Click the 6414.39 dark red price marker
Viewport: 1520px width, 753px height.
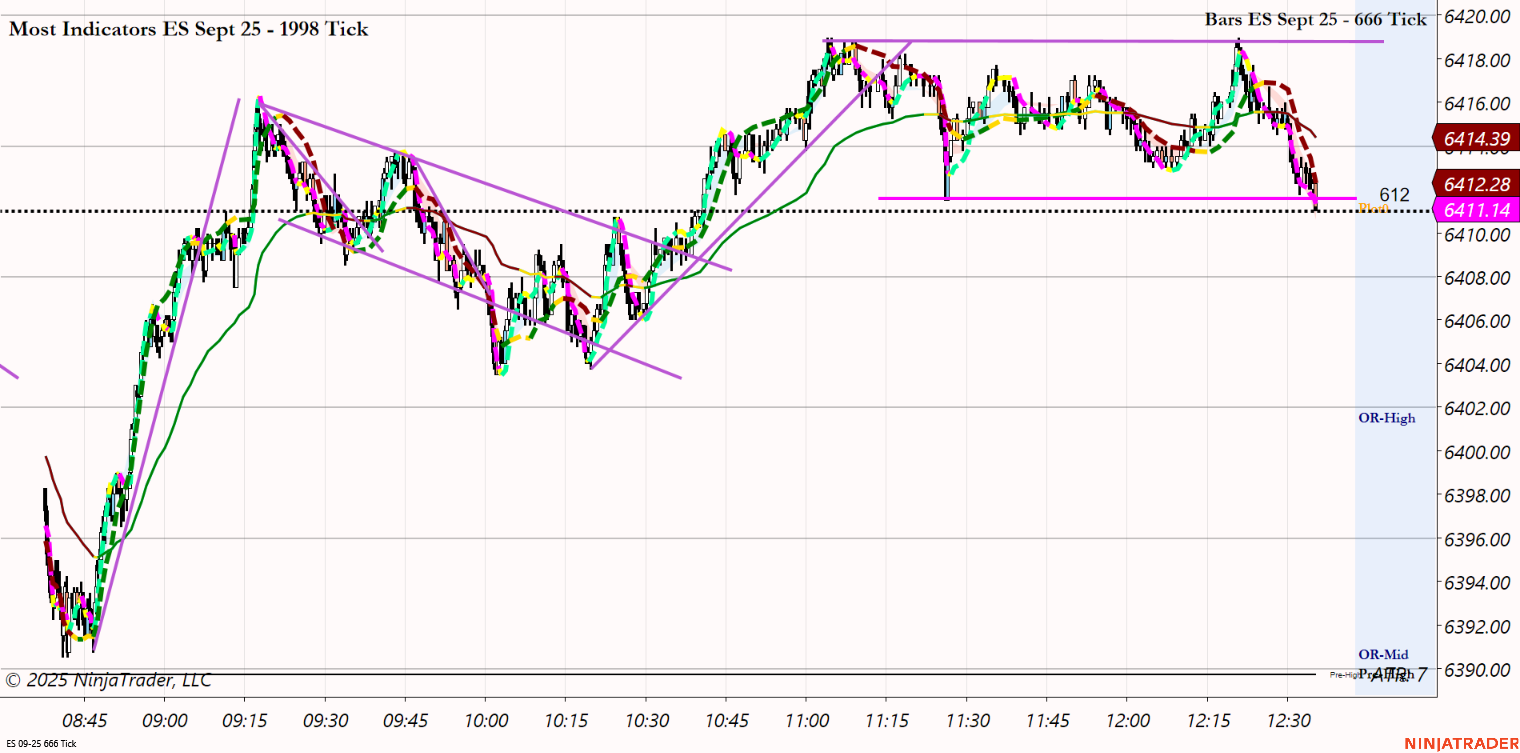tap(1477, 137)
